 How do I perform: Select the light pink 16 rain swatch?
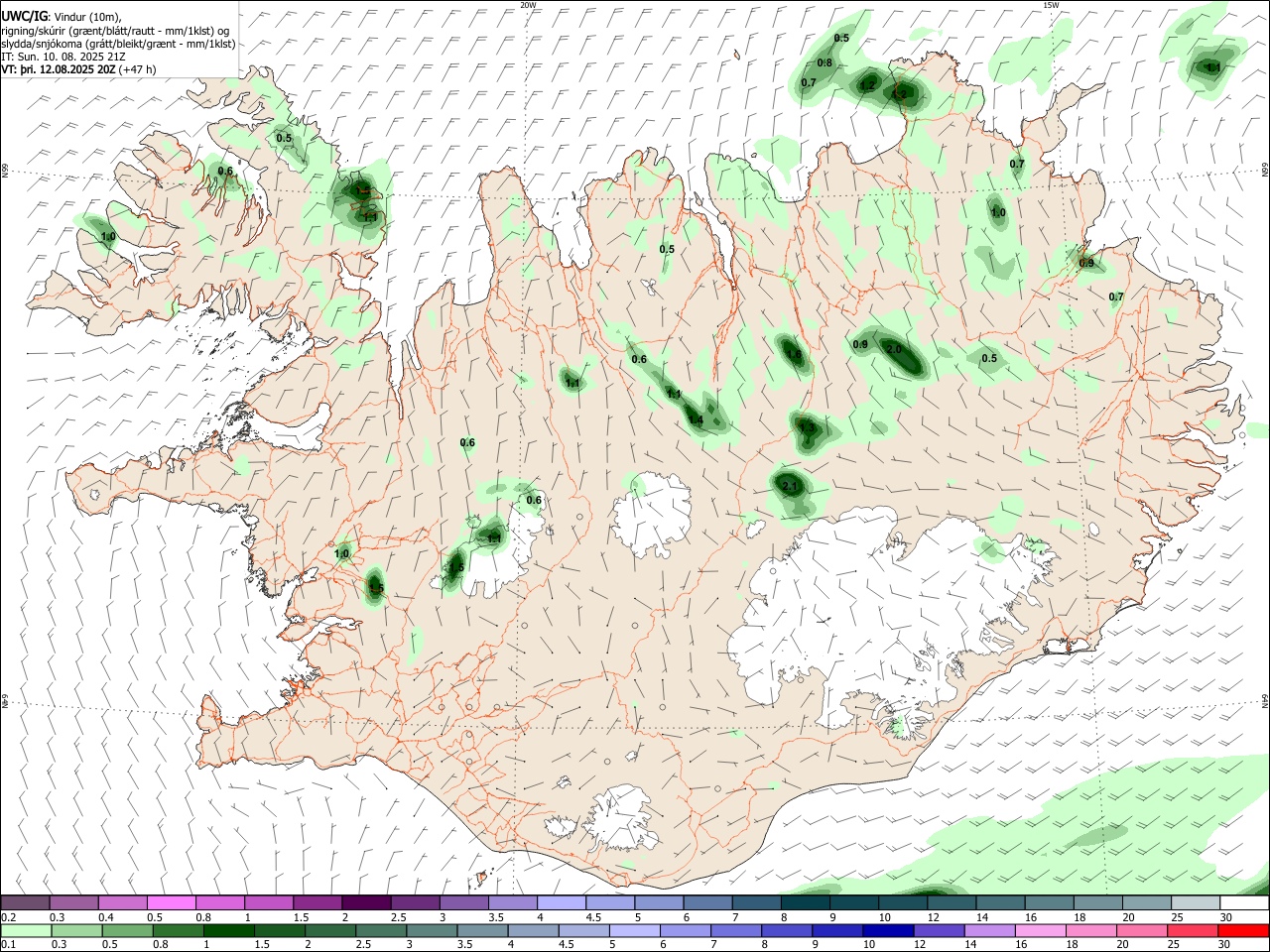(1041, 931)
